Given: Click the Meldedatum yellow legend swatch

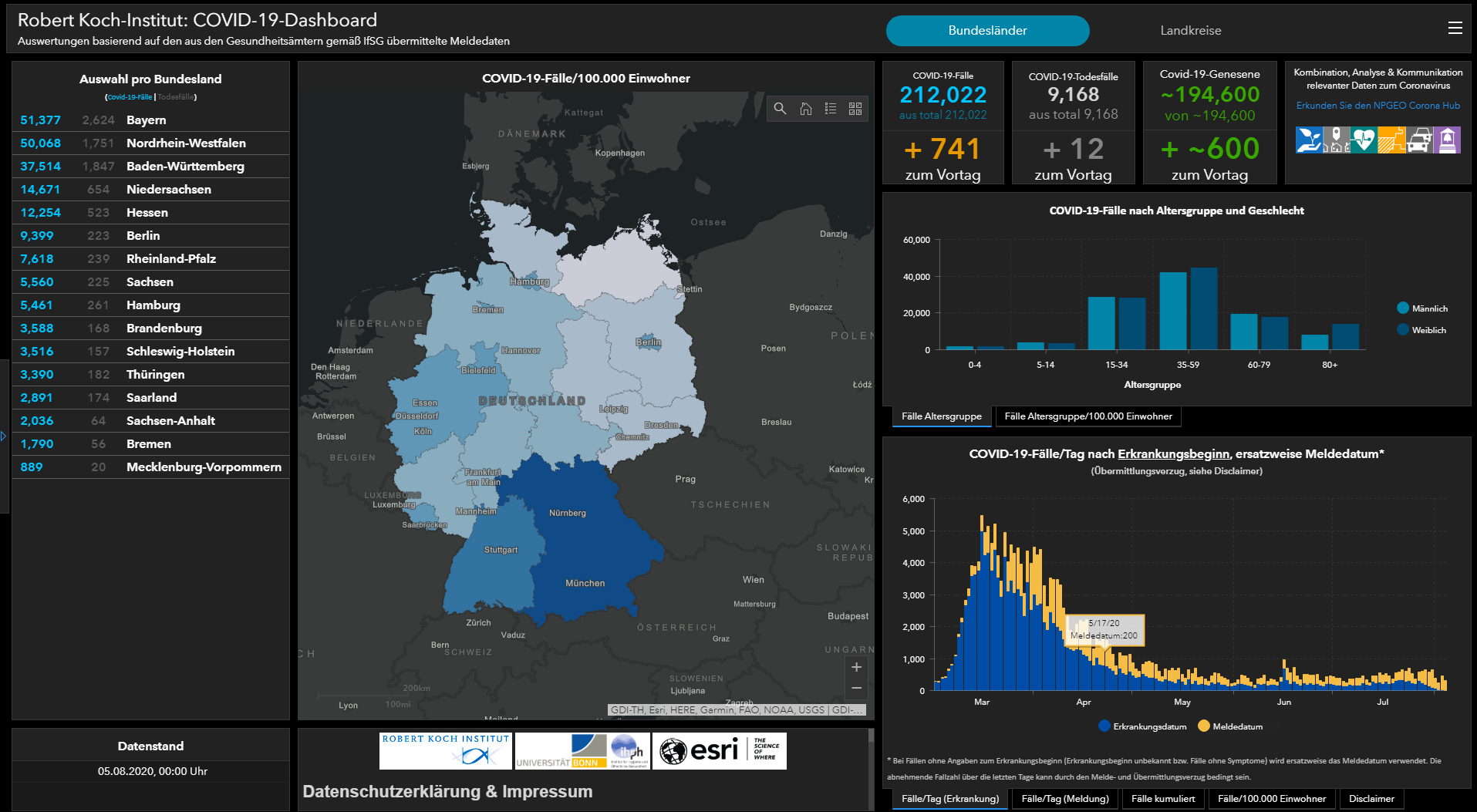Looking at the screenshot, I should [1204, 726].
